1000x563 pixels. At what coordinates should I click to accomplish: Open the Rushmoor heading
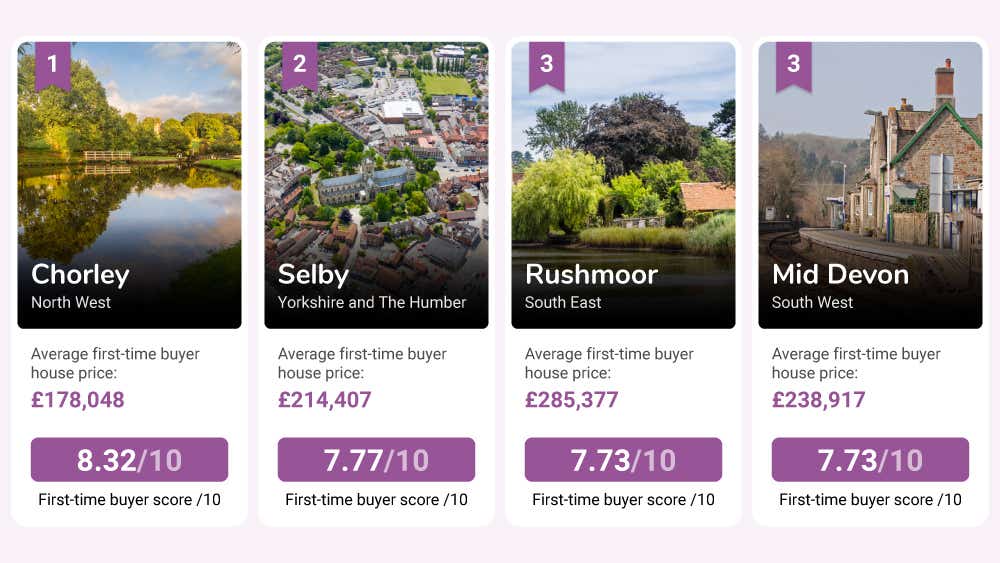click(x=591, y=275)
